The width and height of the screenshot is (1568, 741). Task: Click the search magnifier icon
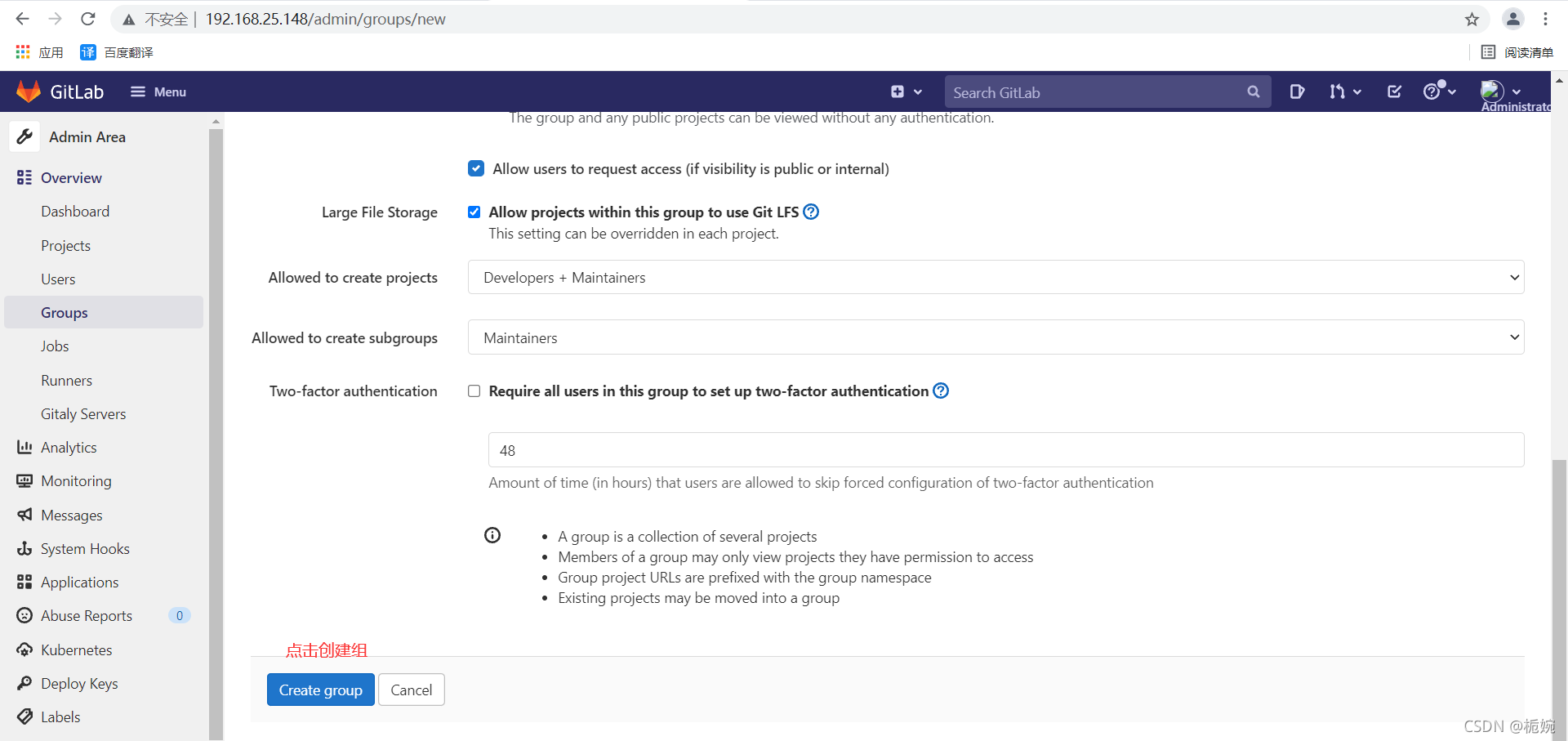click(x=1254, y=92)
